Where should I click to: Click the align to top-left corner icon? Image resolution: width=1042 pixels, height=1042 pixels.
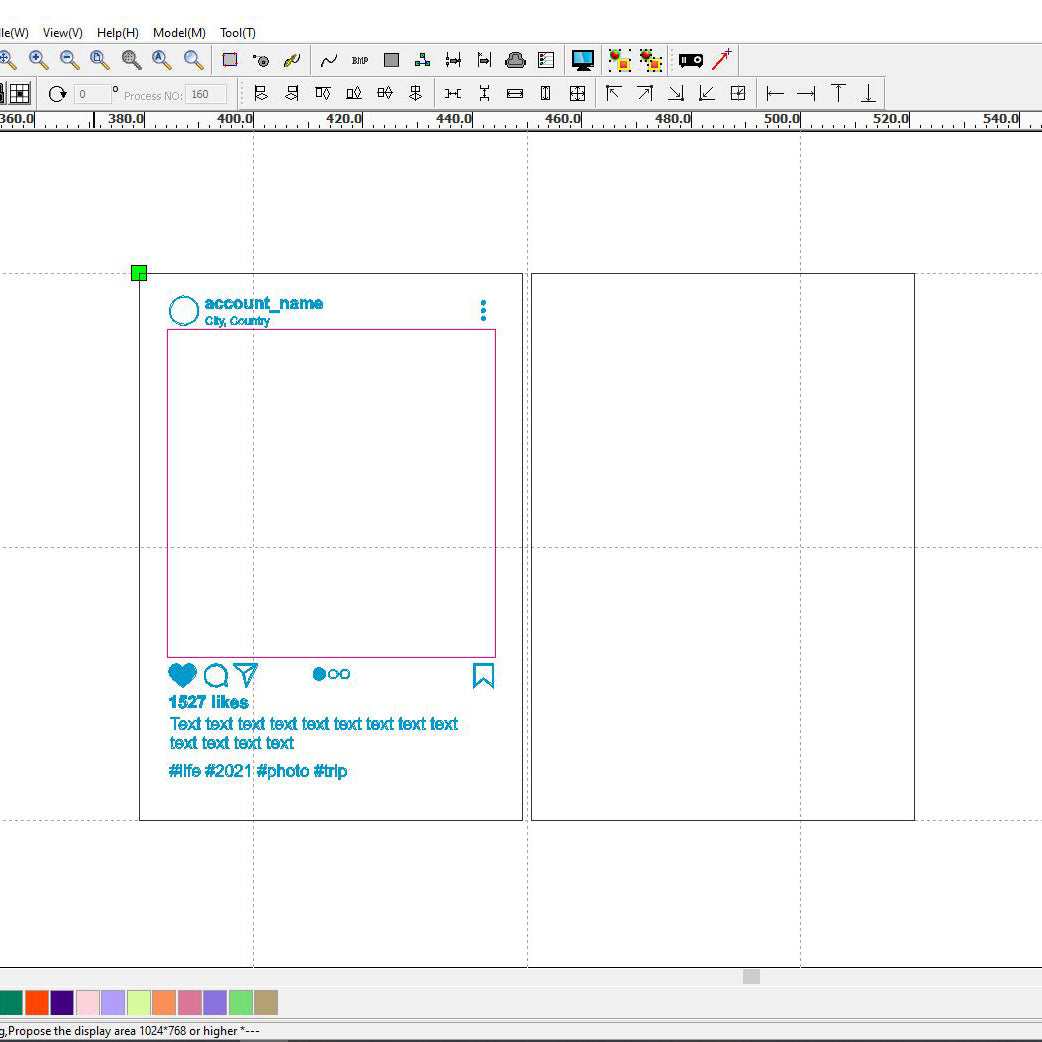point(614,94)
